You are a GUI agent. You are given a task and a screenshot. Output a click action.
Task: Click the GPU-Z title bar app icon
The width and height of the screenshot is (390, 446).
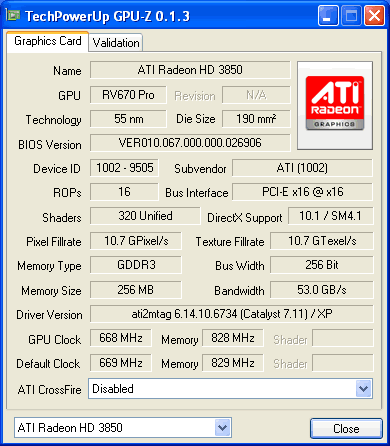point(13,15)
